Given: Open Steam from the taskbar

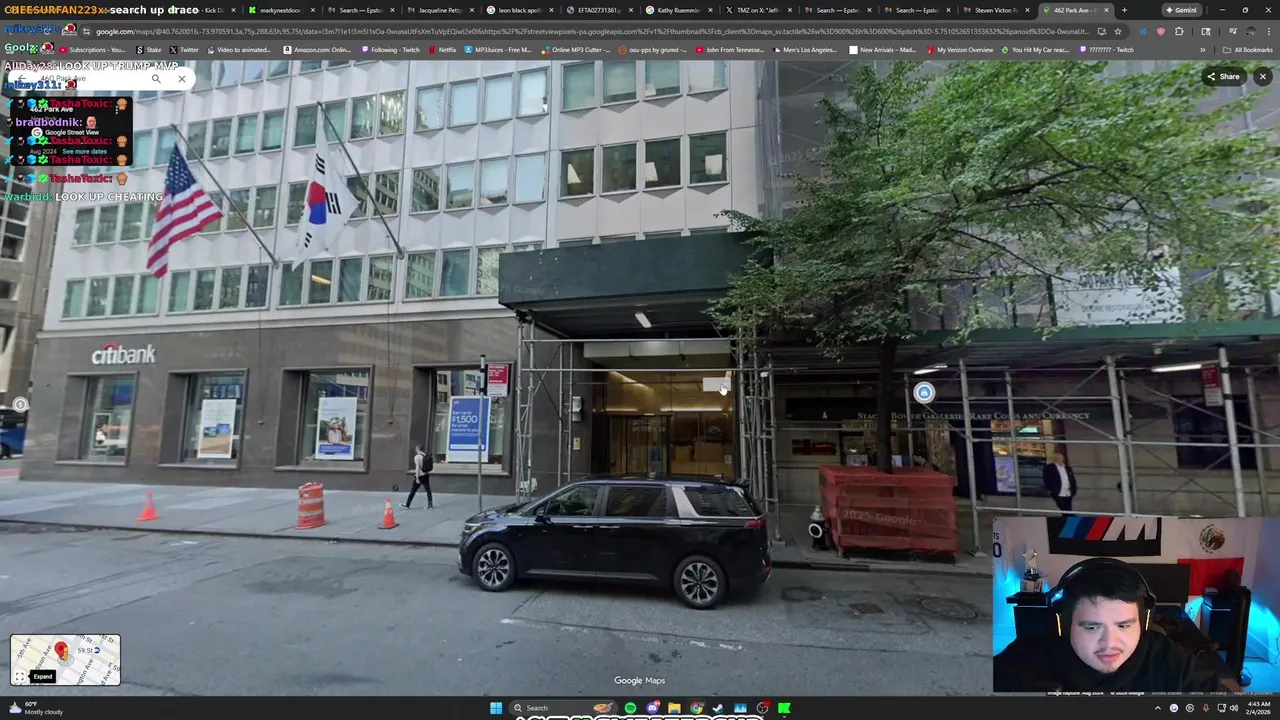Looking at the screenshot, I should (717, 708).
